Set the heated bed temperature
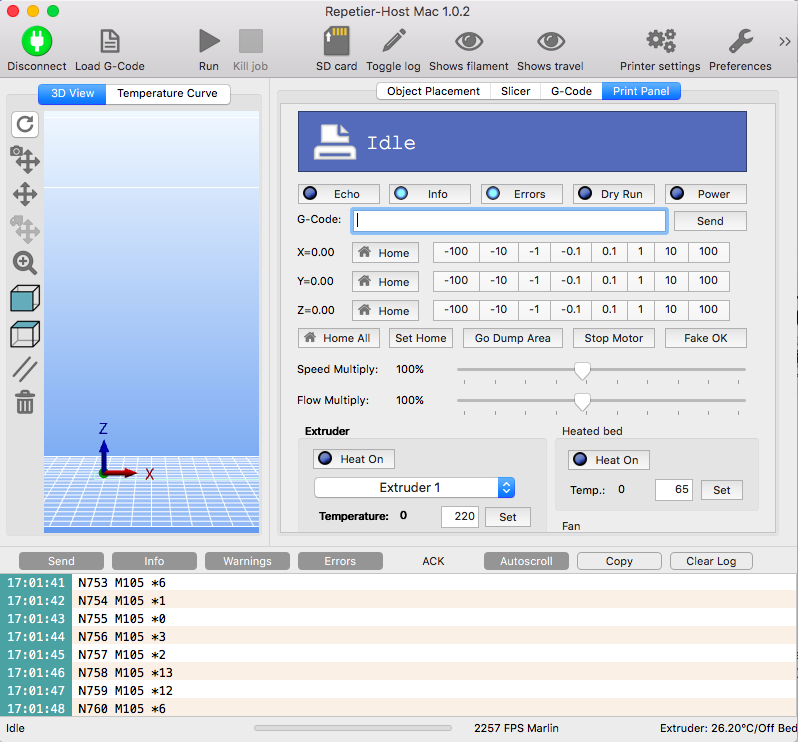The image size is (798, 742). [x=722, y=490]
